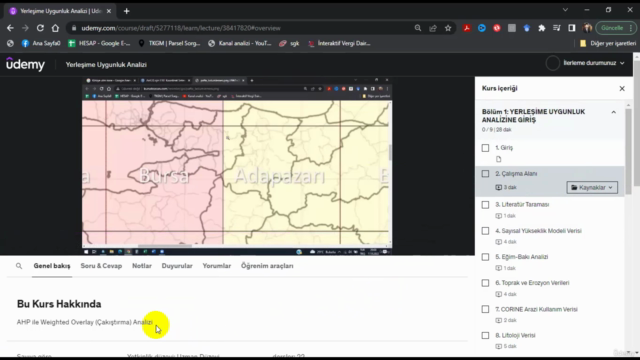Switch to the Soru & Cevap tab
The image size is (640, 360).
101,266
